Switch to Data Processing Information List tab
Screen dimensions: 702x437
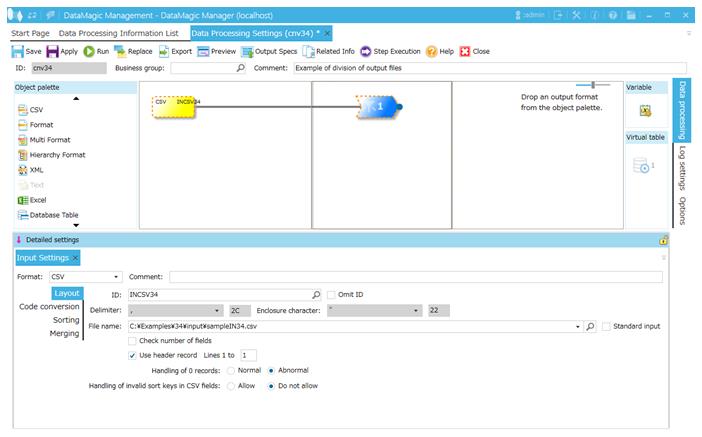coord(122,33)
